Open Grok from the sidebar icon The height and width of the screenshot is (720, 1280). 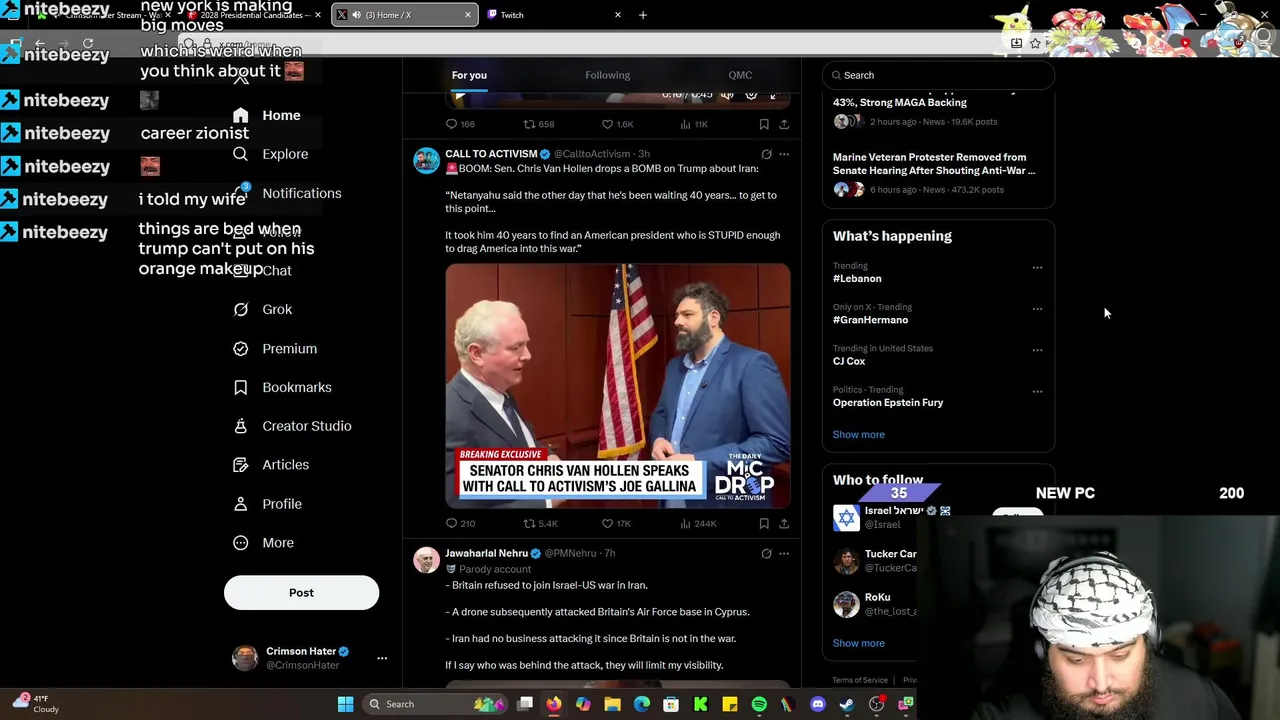tap(240, 310)
